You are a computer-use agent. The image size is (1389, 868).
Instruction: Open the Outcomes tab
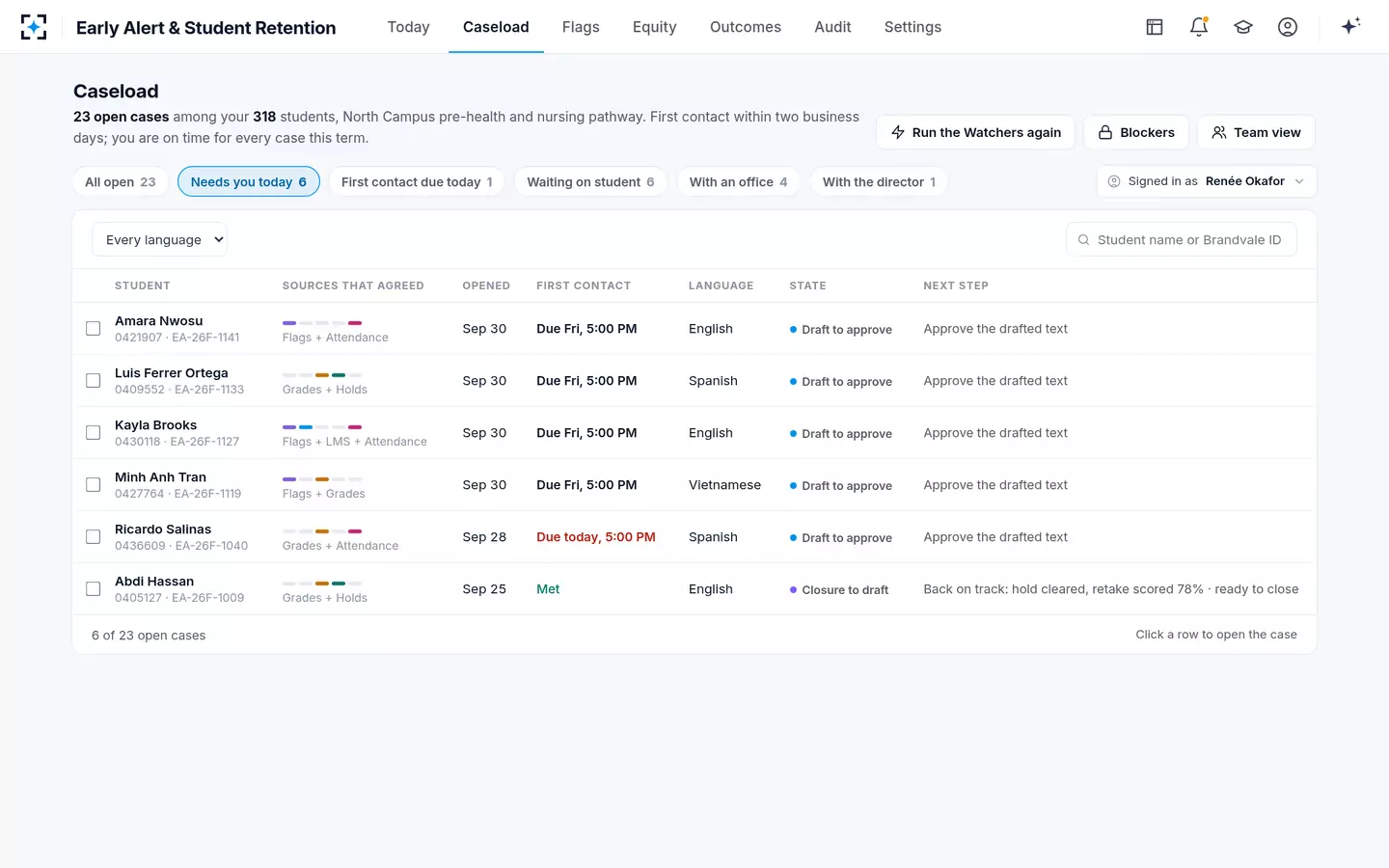pos(746,27)
